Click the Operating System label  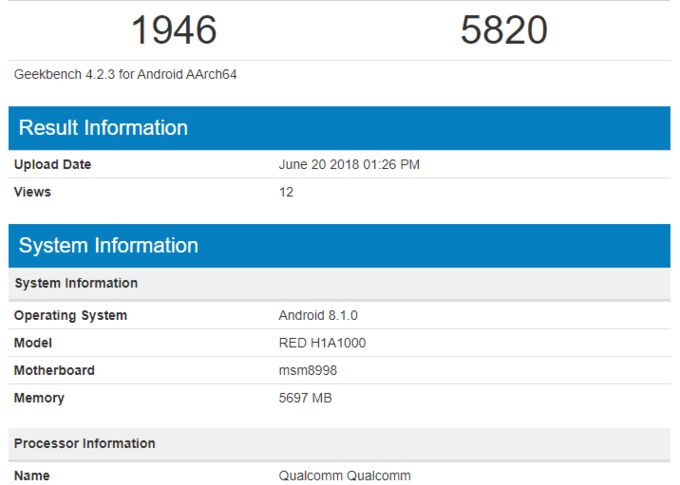tap(70, 315)
